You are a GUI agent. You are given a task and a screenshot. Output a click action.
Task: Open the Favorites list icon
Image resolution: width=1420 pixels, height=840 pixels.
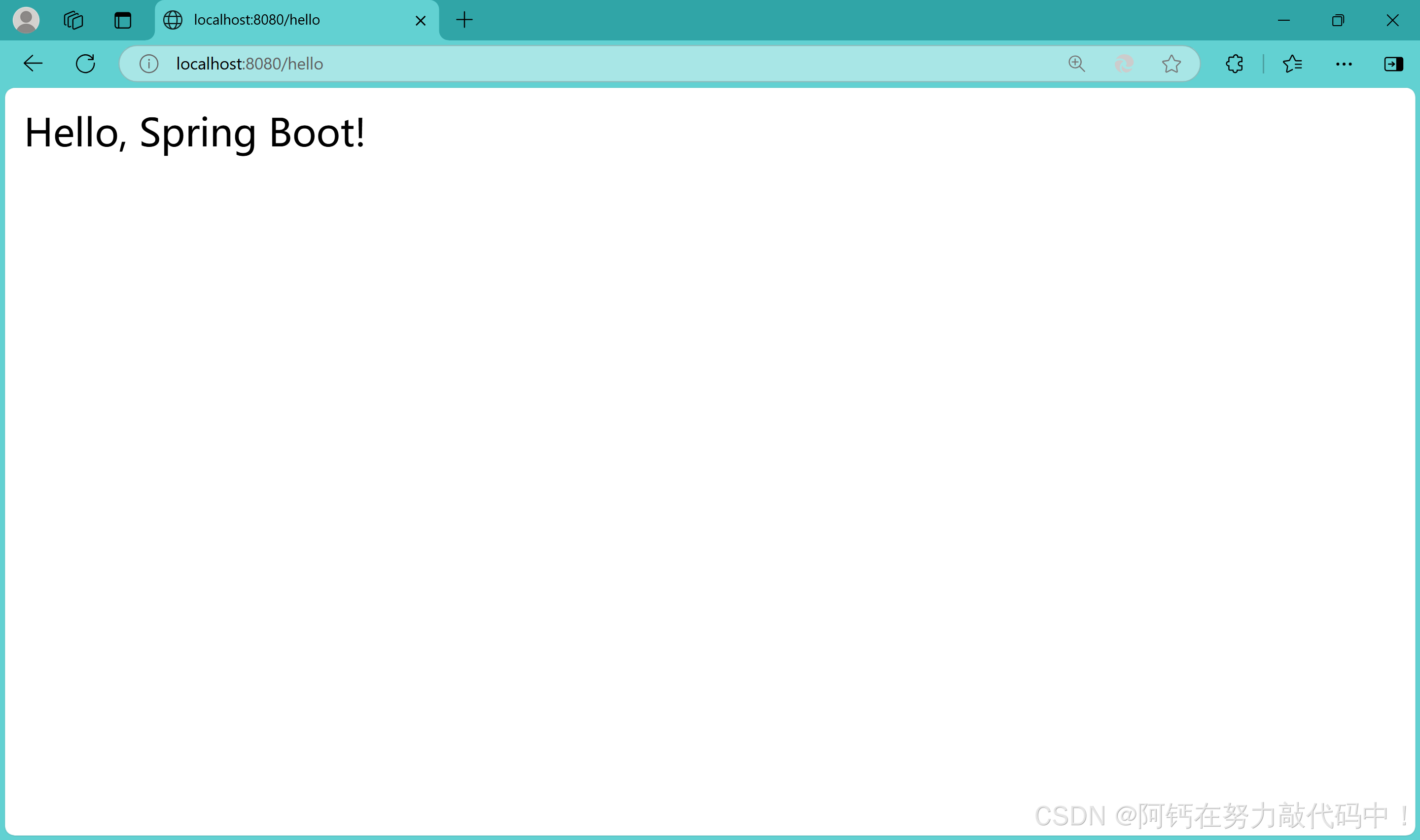coord(1293,64)
